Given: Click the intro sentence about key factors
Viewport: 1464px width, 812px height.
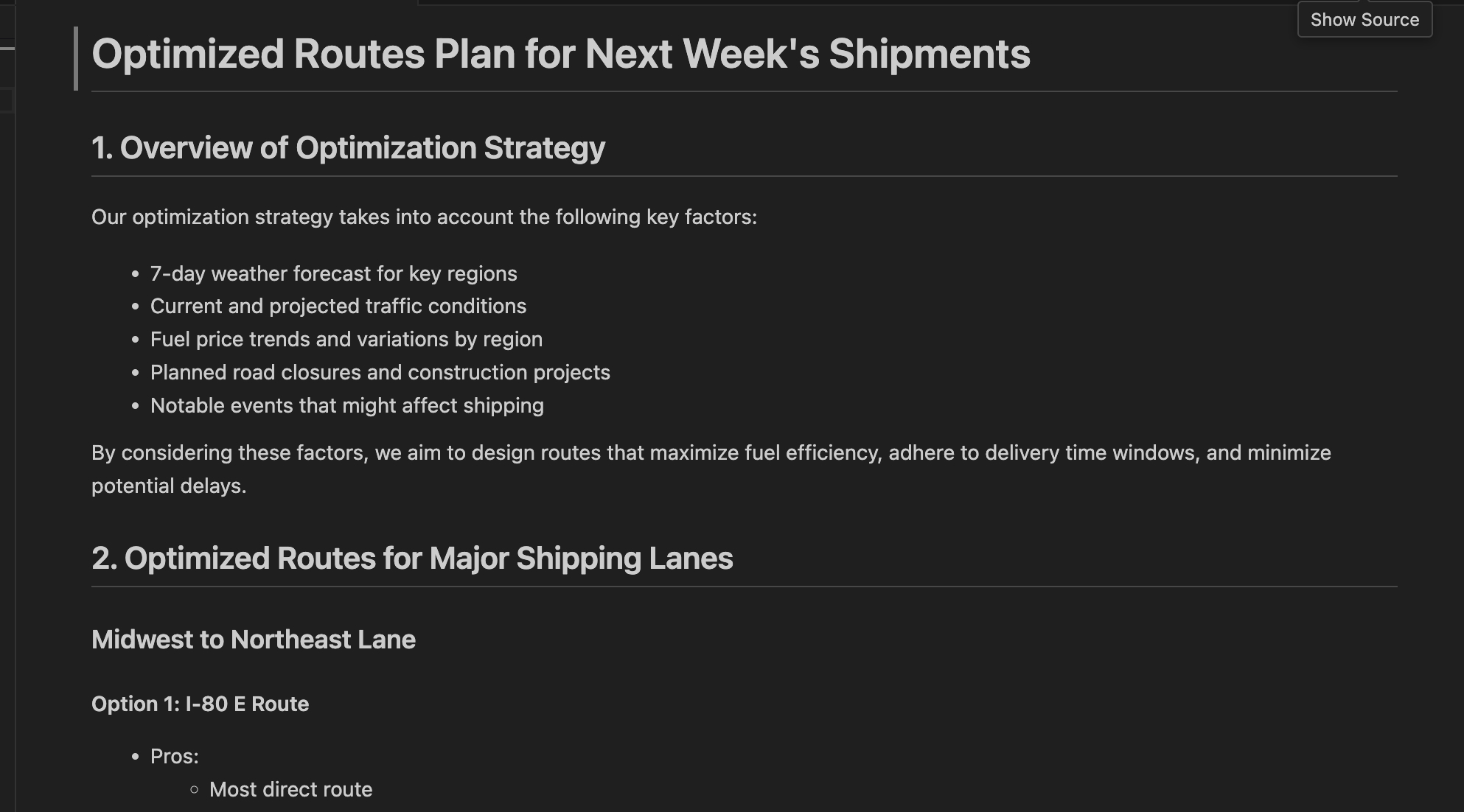Looking at the screenshot, I should [424, 217].
